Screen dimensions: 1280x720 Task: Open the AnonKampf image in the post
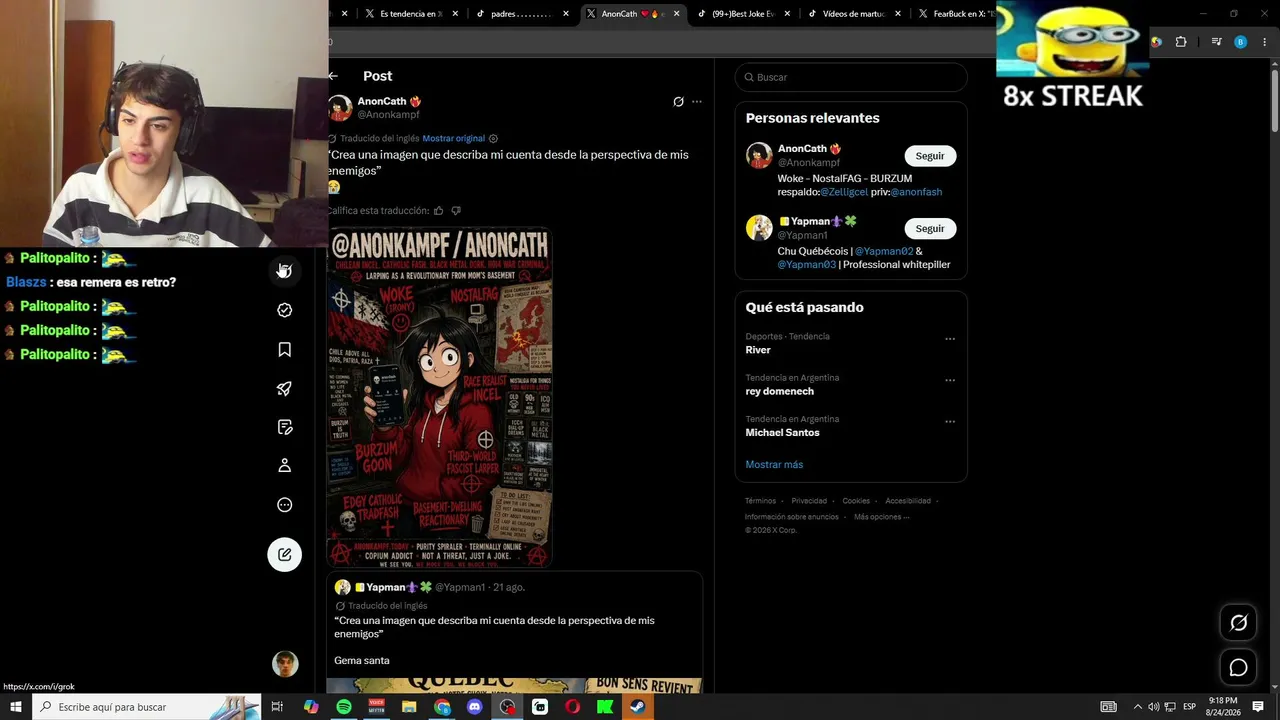coord(440,398)
